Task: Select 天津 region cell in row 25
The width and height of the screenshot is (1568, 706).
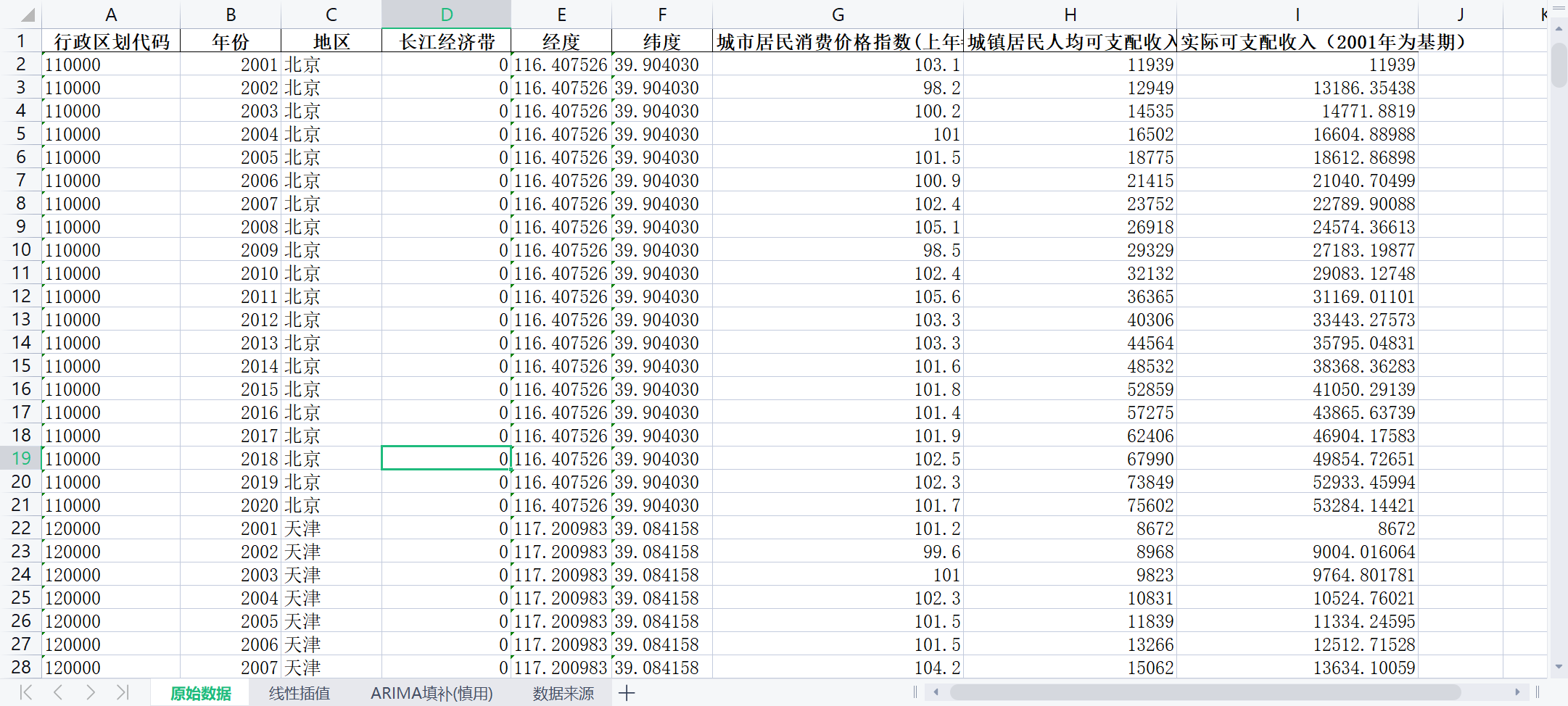Action: coord(331,598)
